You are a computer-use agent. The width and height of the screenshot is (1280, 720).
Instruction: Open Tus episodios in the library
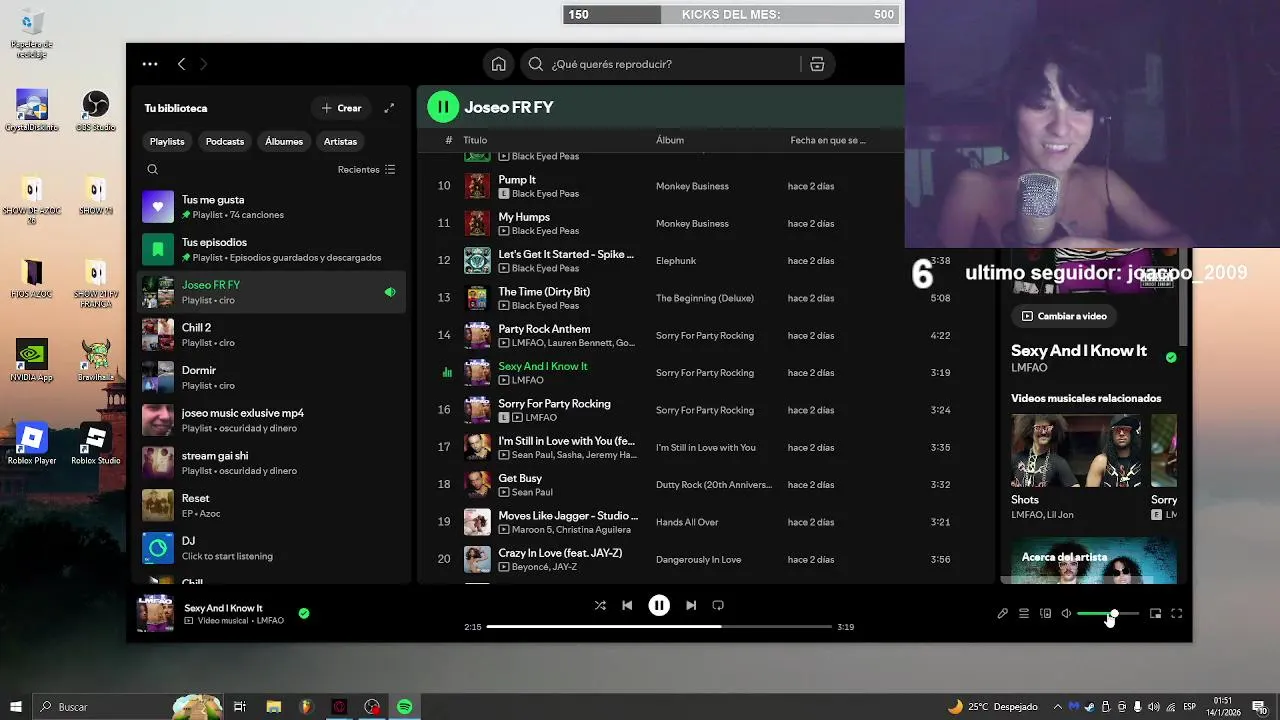[x=271, y=249]
